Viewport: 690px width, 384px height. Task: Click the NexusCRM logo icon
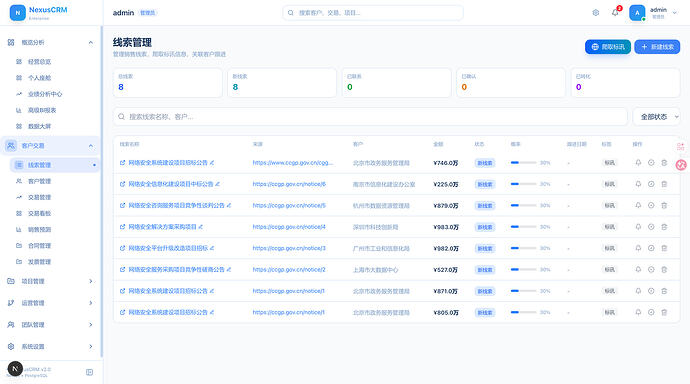18,13
